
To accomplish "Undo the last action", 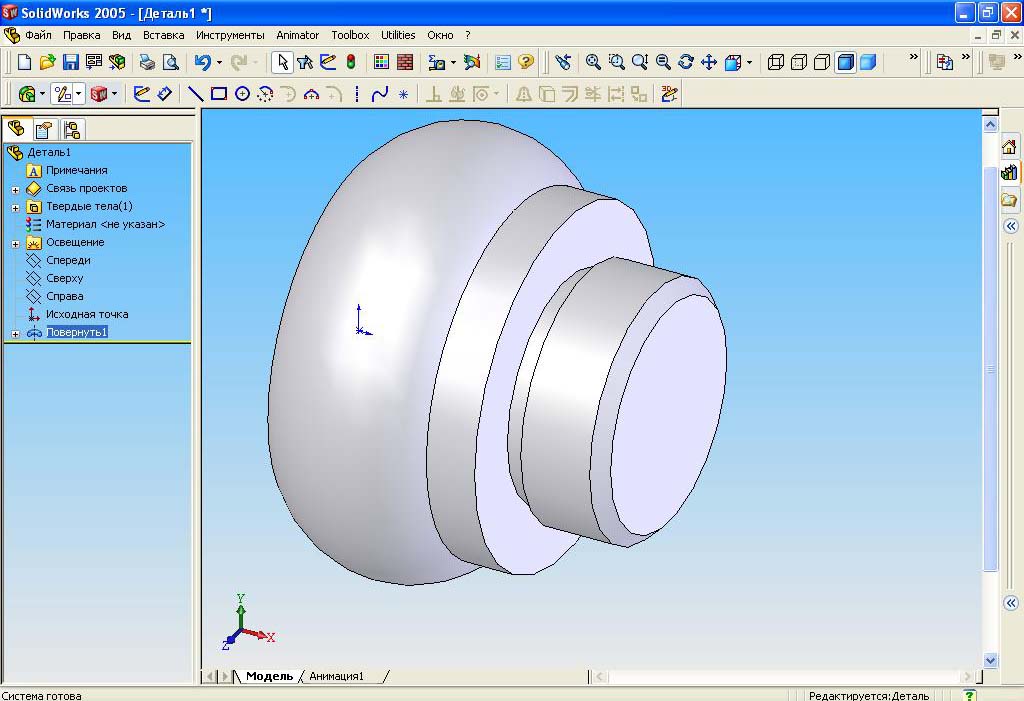I will [x=203, y=62].
